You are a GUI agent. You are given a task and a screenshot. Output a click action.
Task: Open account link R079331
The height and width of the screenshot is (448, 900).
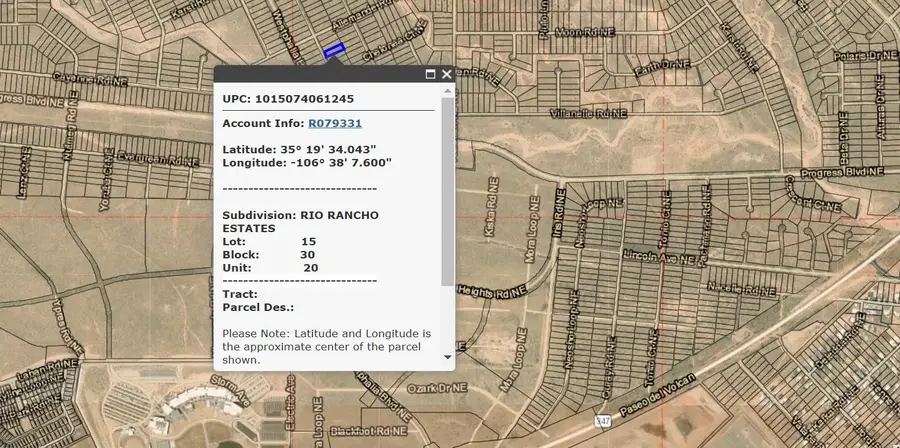pyautogui.click(x=334, y=123)
